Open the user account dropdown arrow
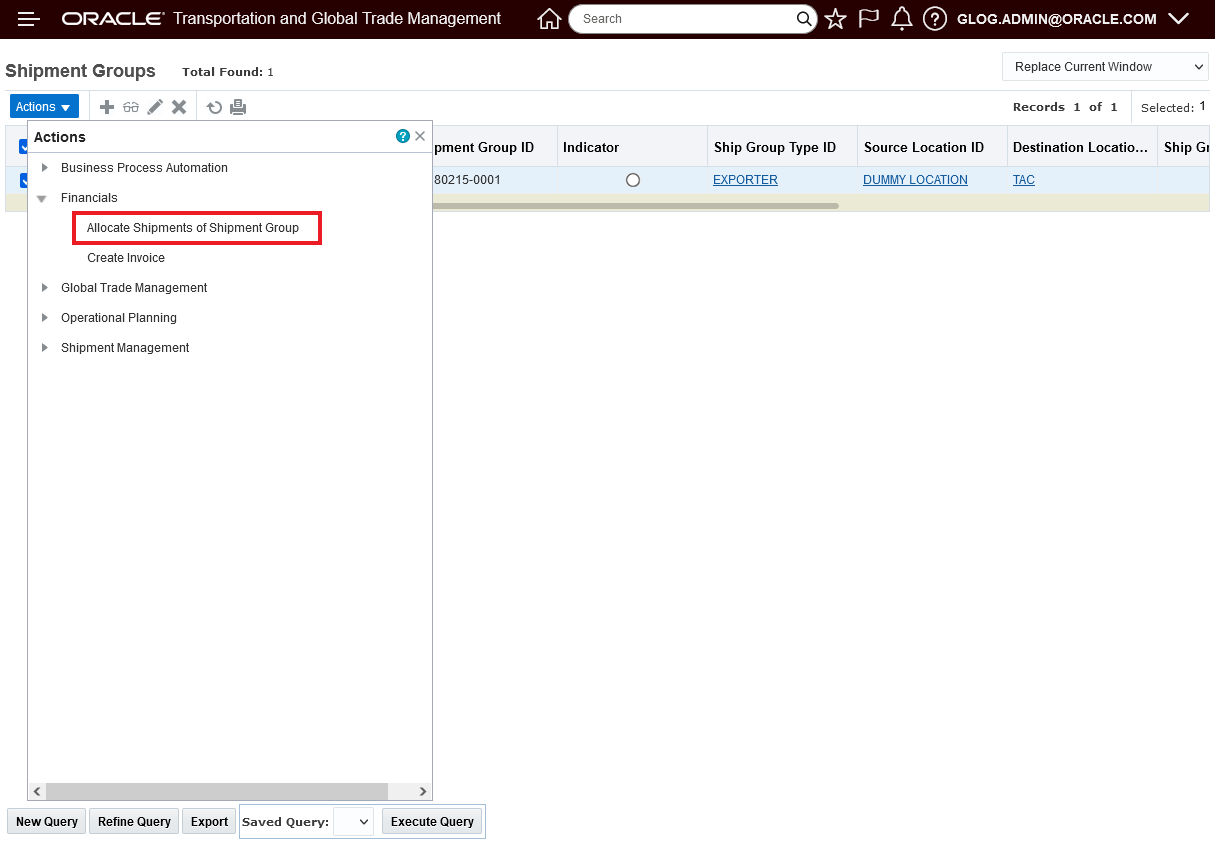The height and width of the screenshot is (857, 1215). (x=1178, y=19)
